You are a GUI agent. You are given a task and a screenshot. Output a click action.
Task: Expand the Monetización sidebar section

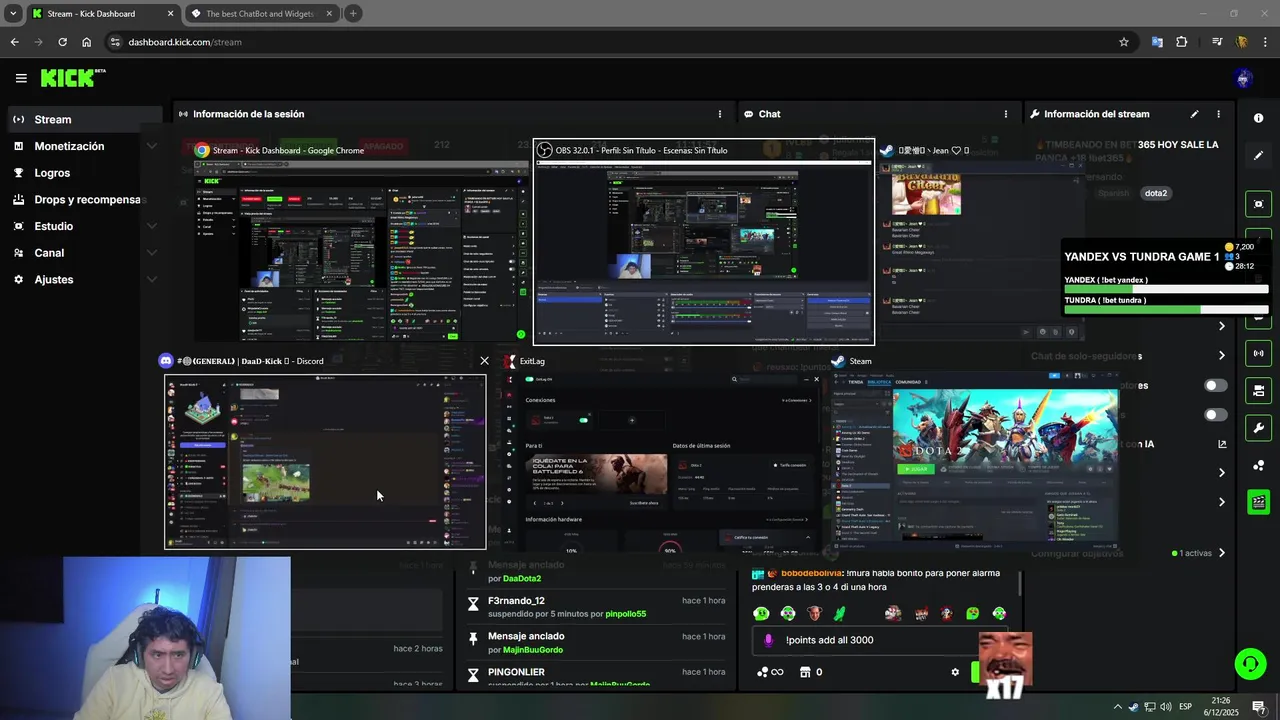(152, 146)
